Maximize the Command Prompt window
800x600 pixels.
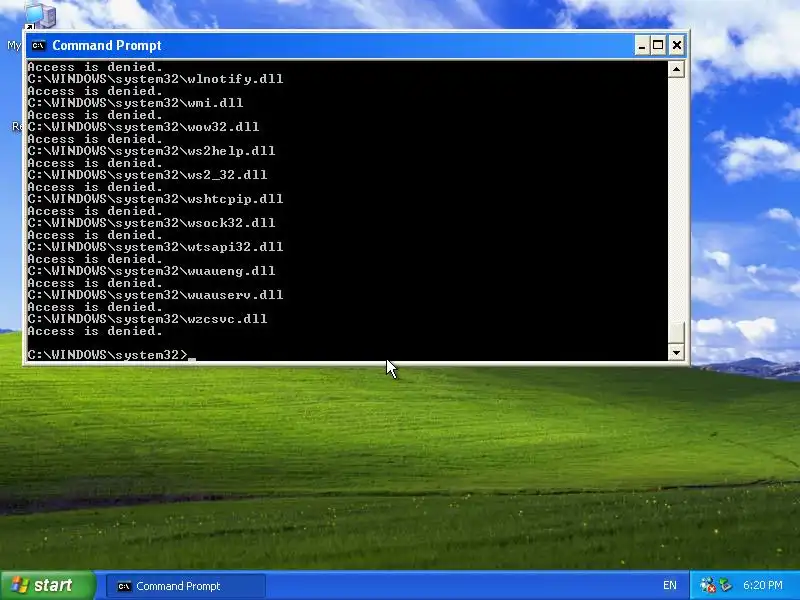pos(658,45)
